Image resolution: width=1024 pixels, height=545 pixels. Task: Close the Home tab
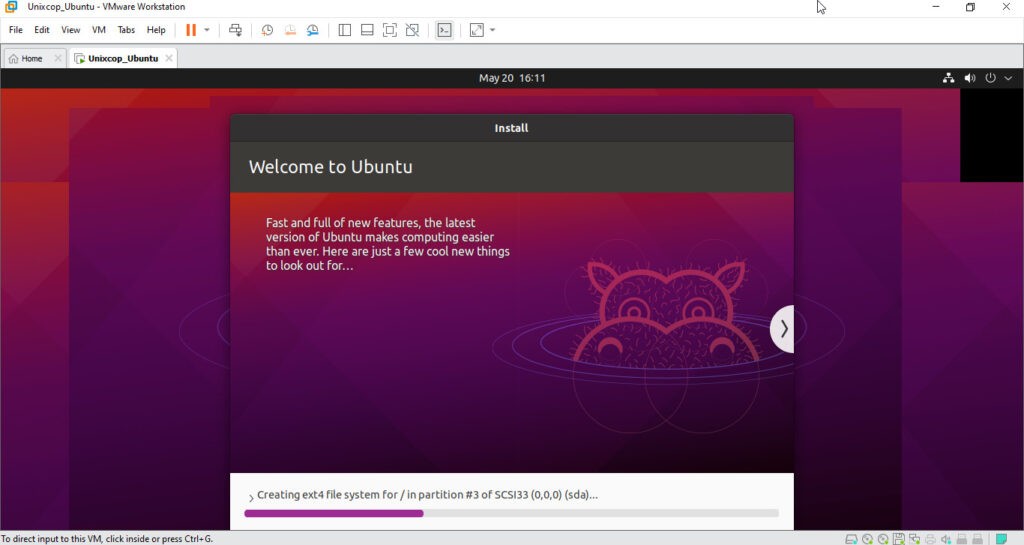click(x=57, y=59)
